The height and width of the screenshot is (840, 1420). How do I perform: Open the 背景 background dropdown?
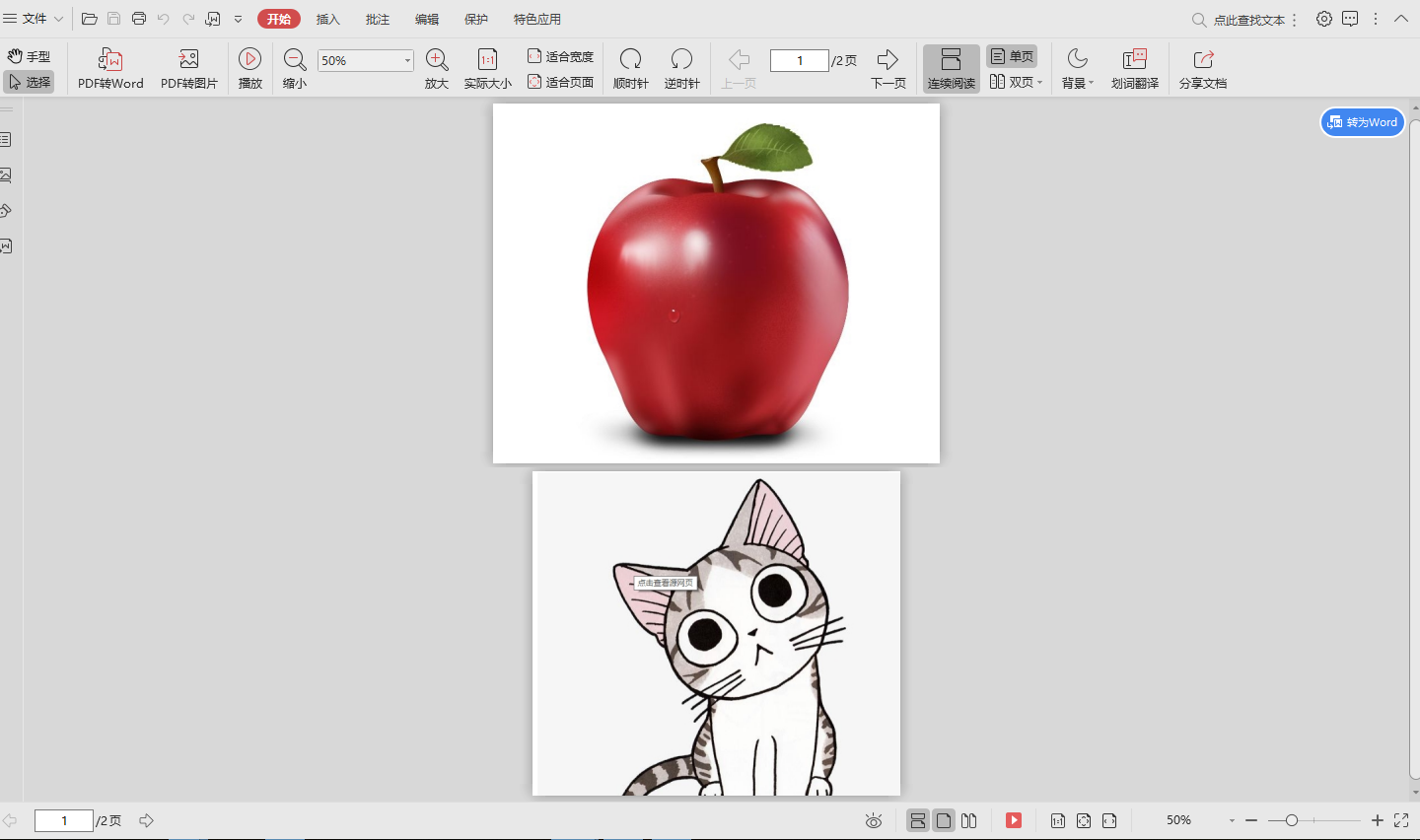pos(1077,69)
